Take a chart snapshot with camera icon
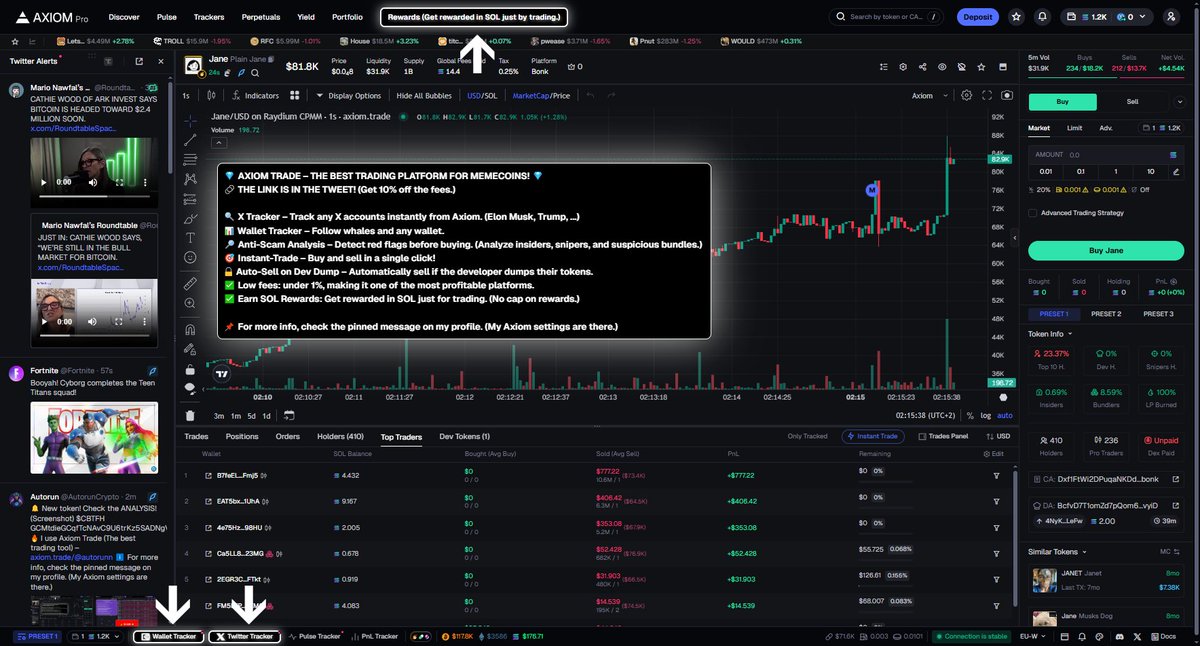This screenshot has height=646, width=1200. tap(1006, 96)
